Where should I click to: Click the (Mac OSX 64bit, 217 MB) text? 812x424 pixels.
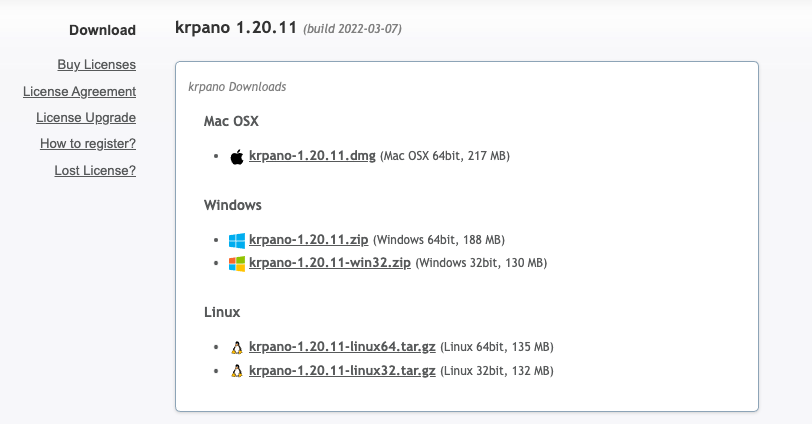coord(445,156)
